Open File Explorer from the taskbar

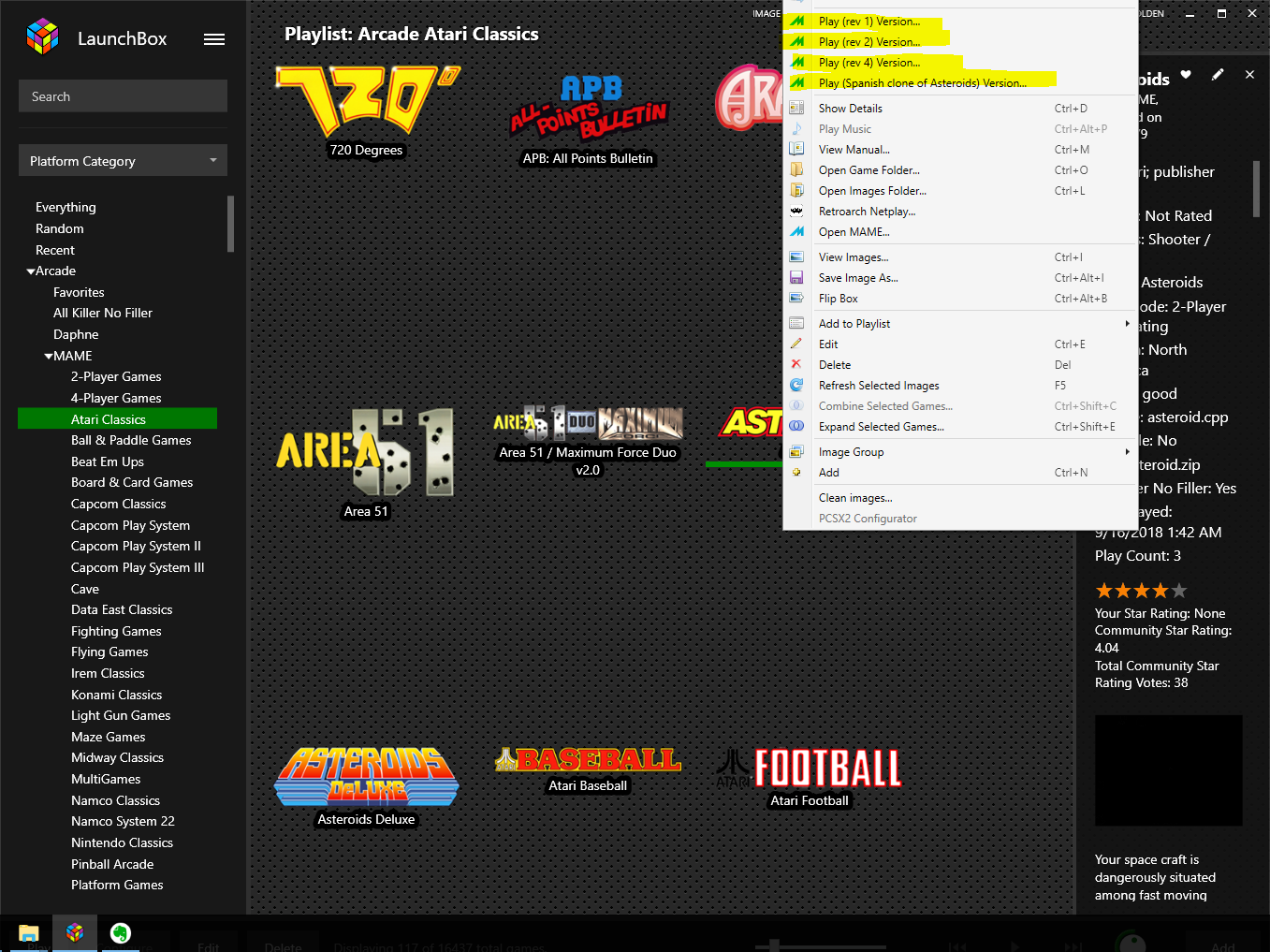[x=28, y=932]
